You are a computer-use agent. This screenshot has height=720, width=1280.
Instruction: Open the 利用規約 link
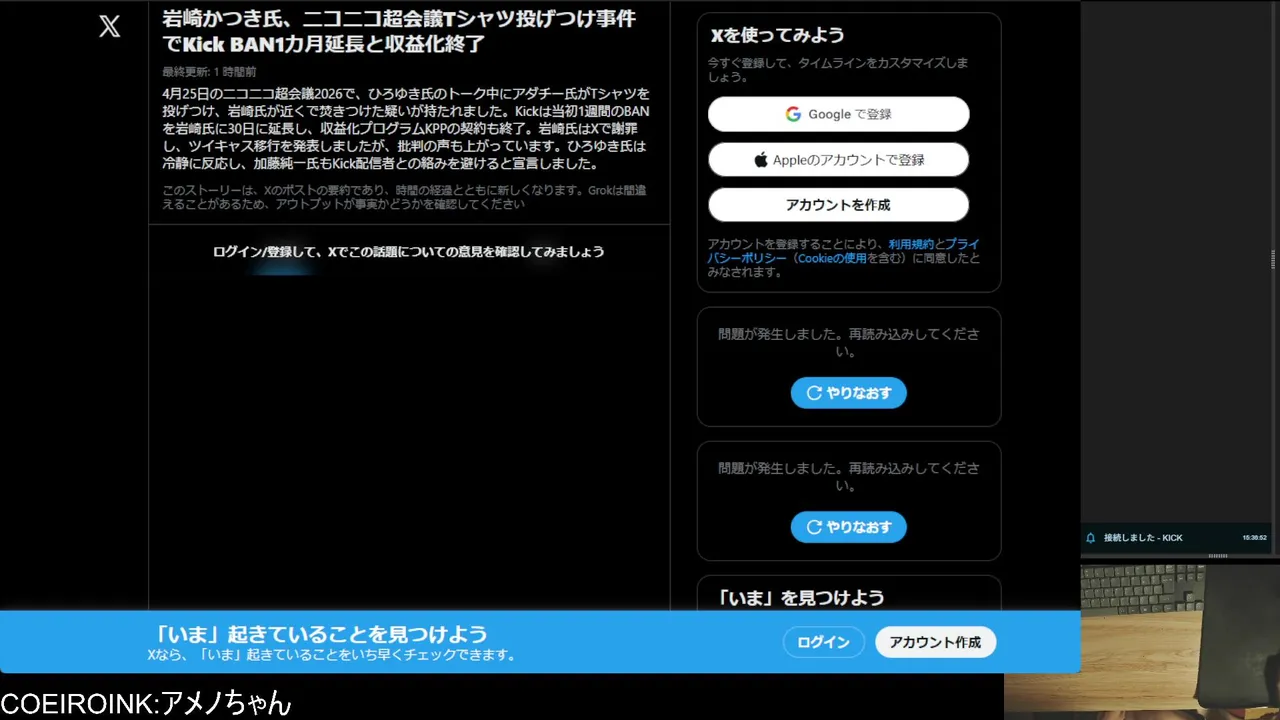[911, 244]
